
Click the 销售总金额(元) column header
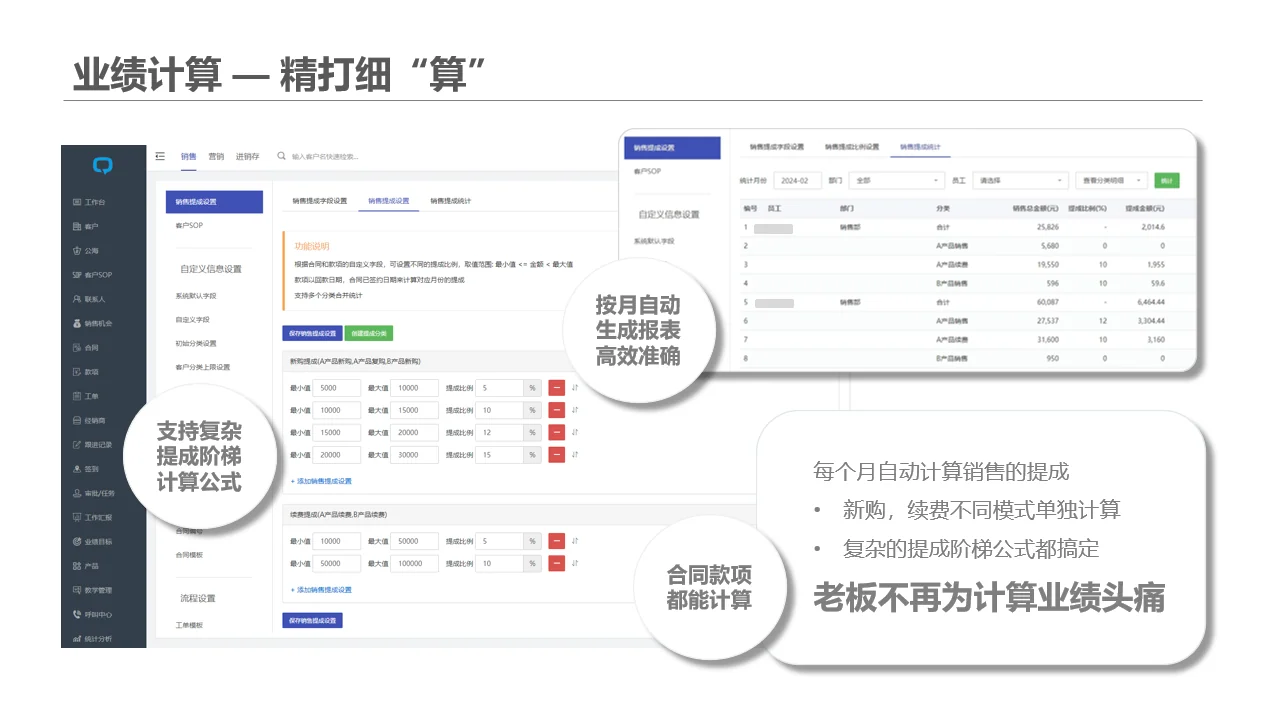[x=1035, y=209]
